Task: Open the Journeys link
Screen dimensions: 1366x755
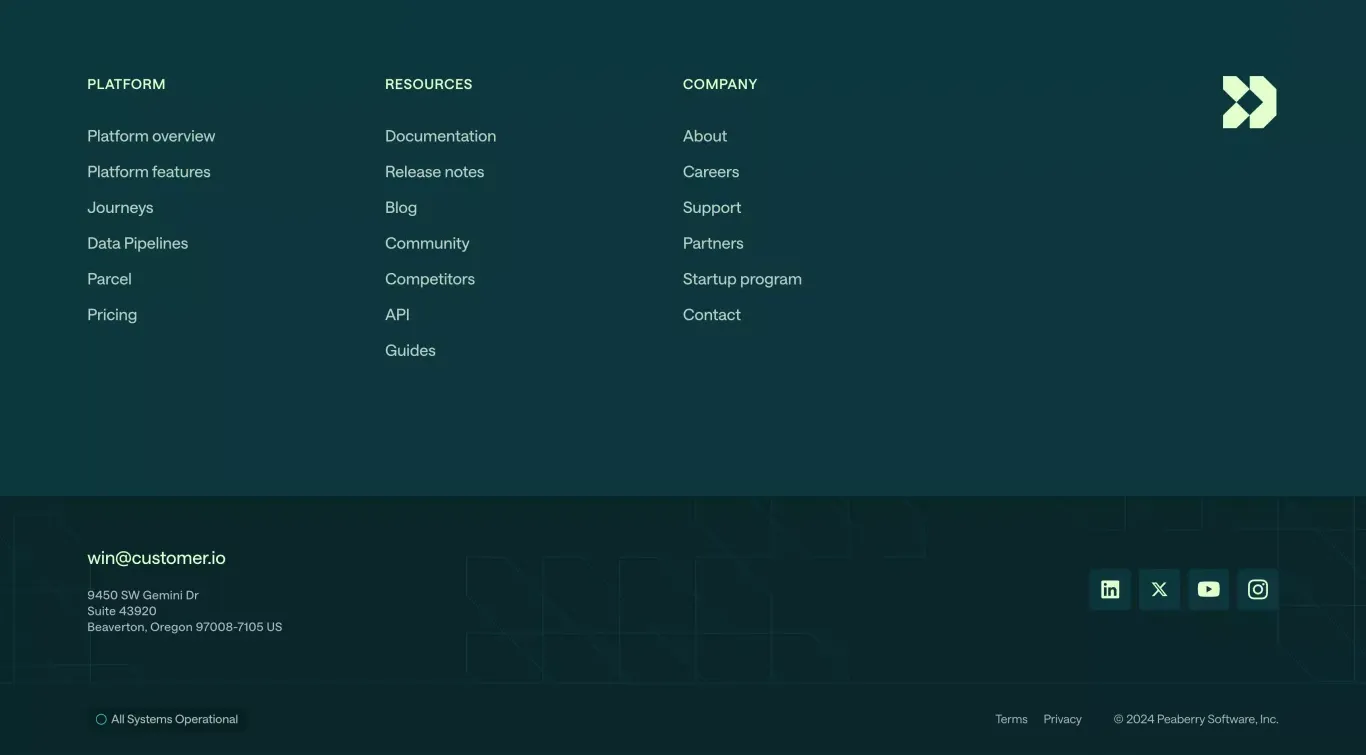Action: tap(120, 208)
